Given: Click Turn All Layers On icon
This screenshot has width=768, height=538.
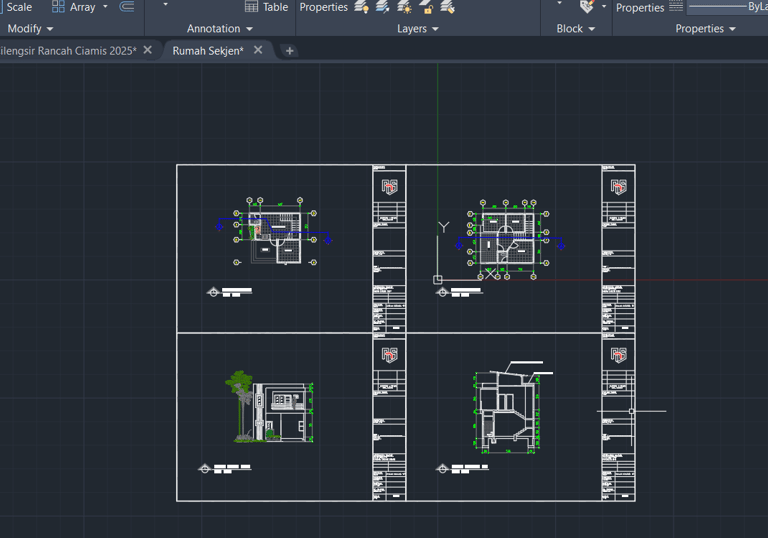Looking at the screenshot, I should pyautogui.click(x=361, y=7).
